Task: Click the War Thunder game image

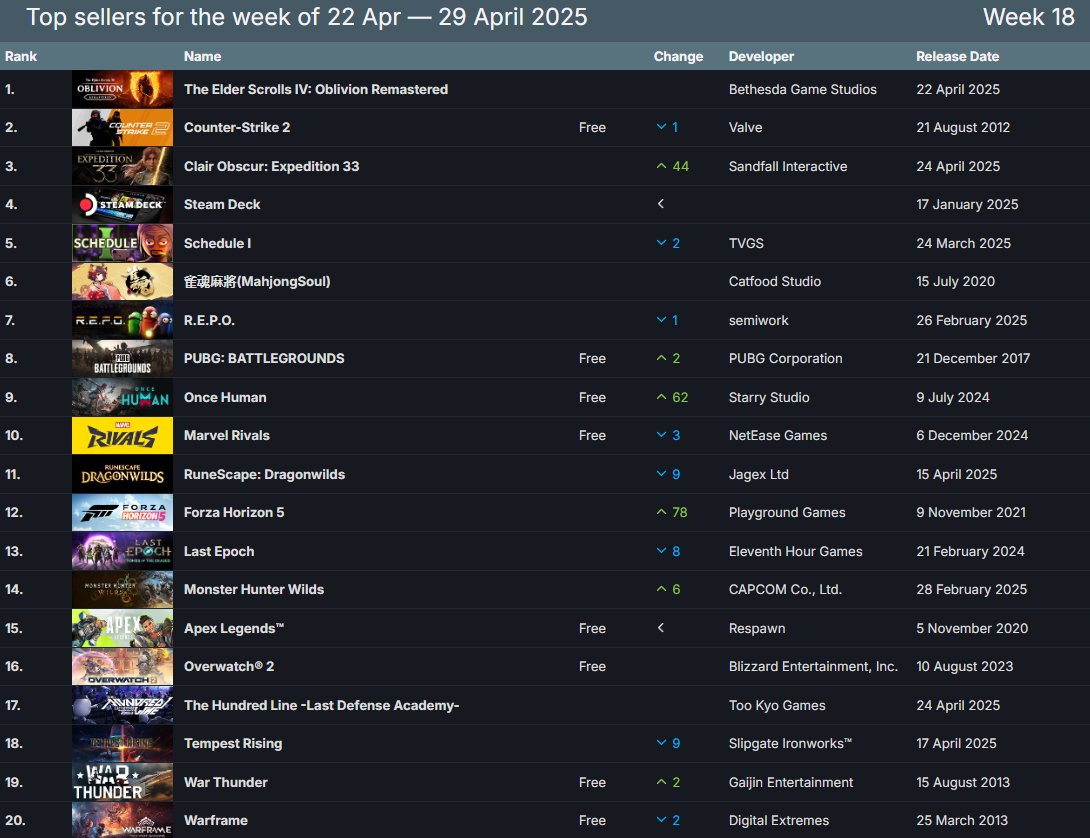Action: coord(122,783)
